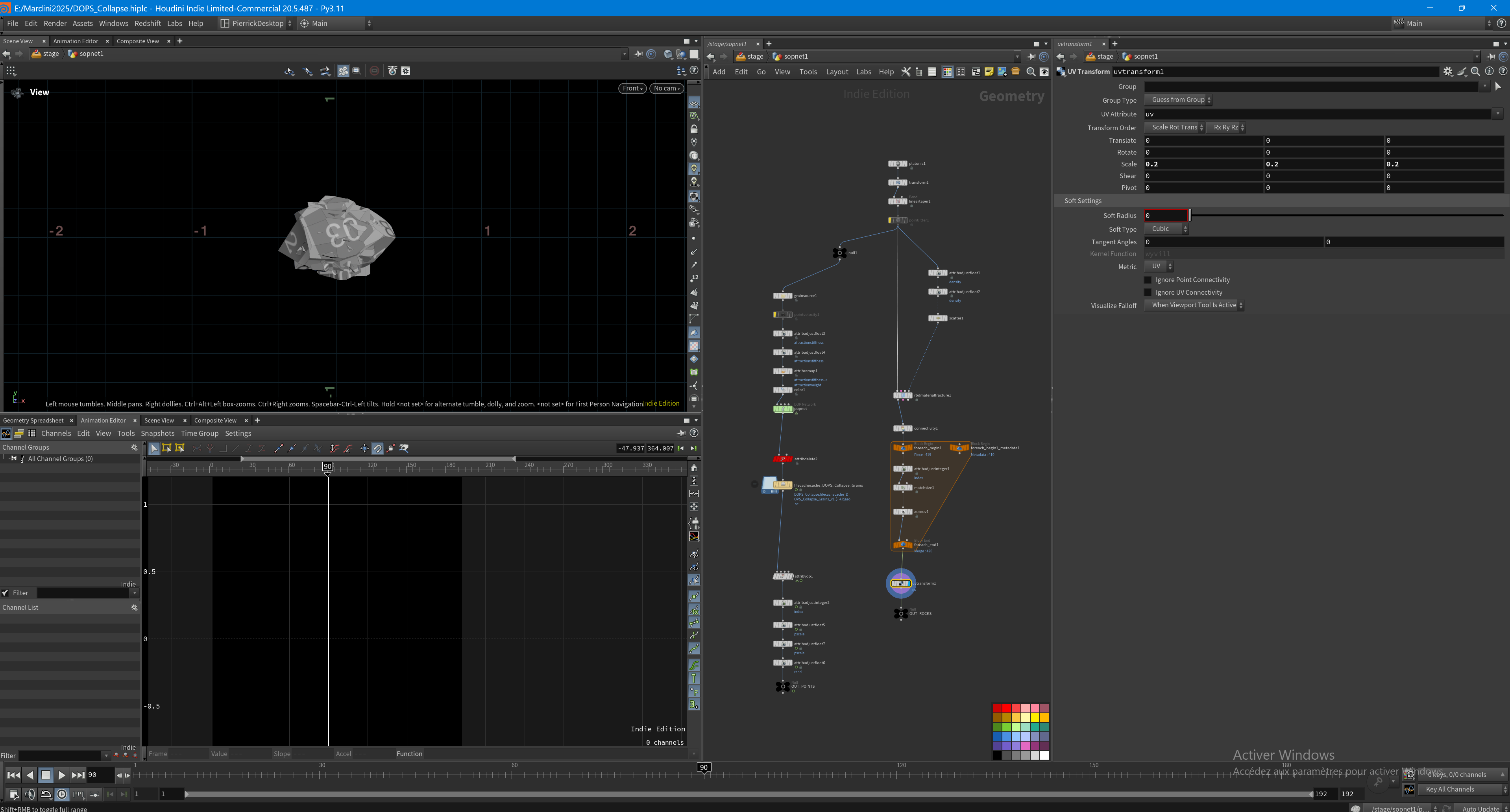Toggle the channel Filter checkbox
Viewport: 1510px width, 812px height.
click(x=5, y=593)
